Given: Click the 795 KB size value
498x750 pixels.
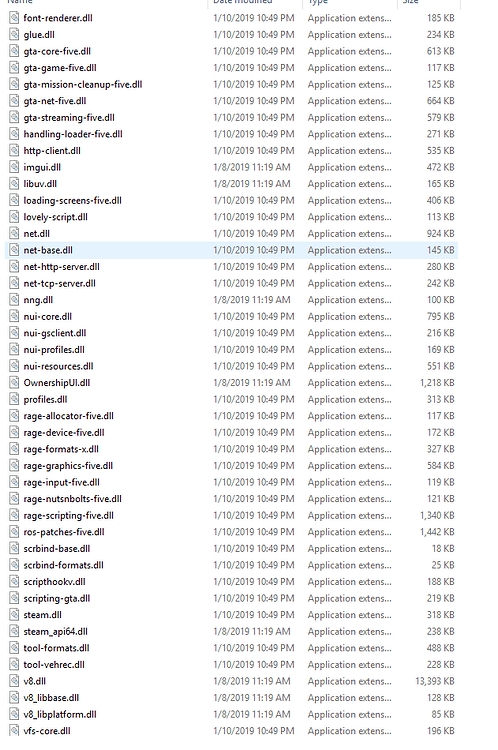Looking at the screenshot, I should 441,317.
